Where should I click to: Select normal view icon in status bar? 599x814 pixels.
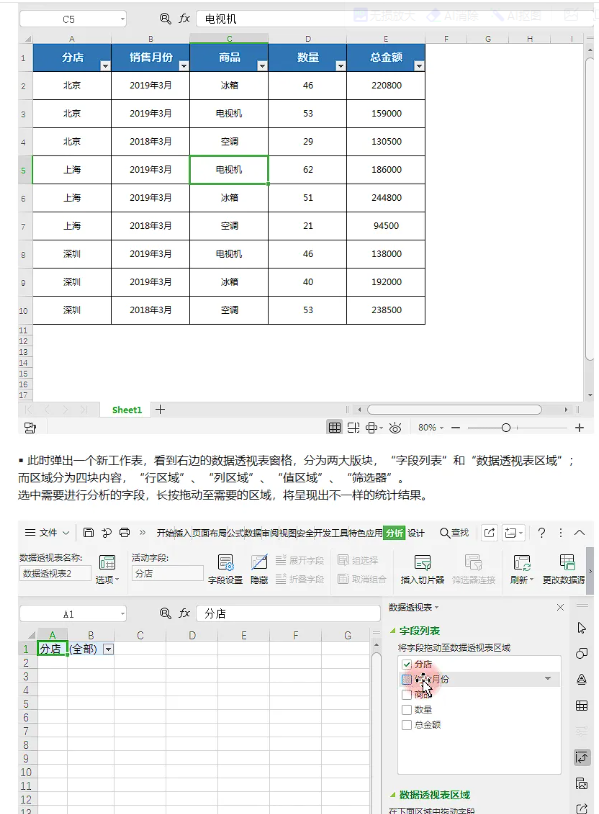[x=335, y=428]
